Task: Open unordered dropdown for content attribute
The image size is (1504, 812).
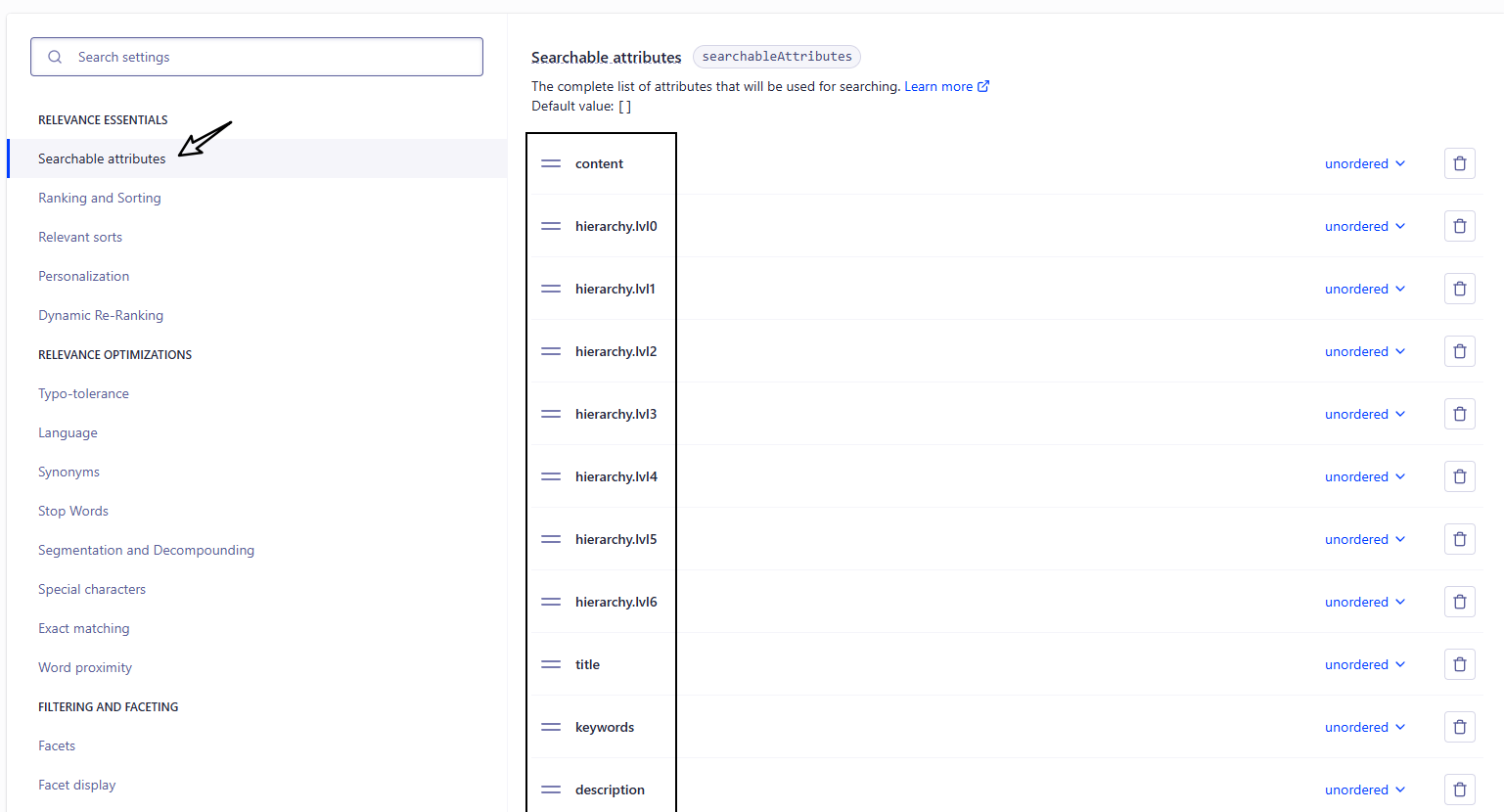Action: click(x=1364, y=163)
